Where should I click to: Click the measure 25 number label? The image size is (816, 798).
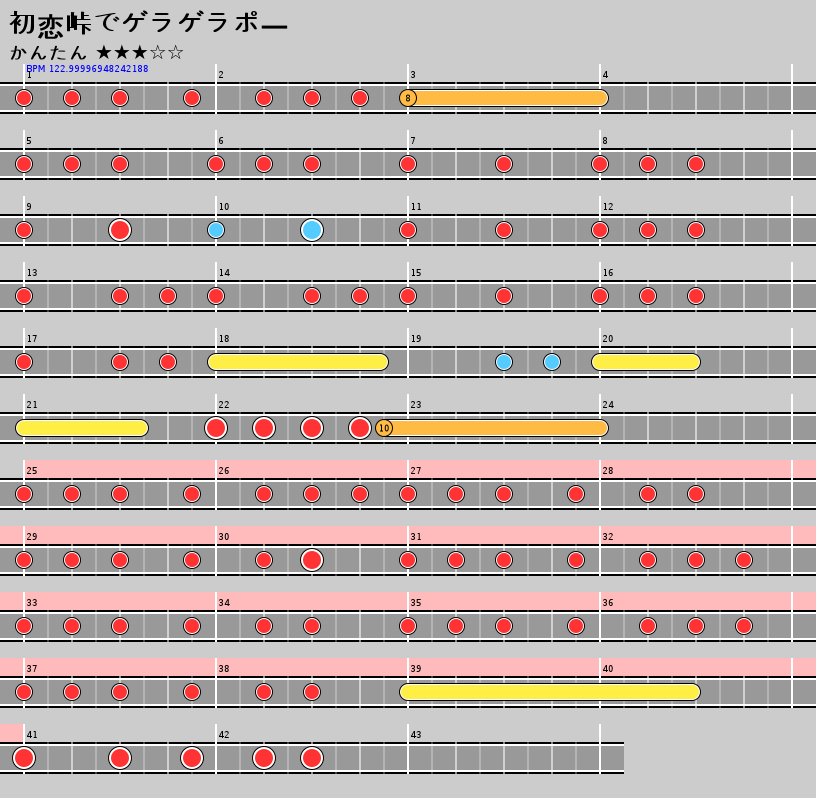32,471
